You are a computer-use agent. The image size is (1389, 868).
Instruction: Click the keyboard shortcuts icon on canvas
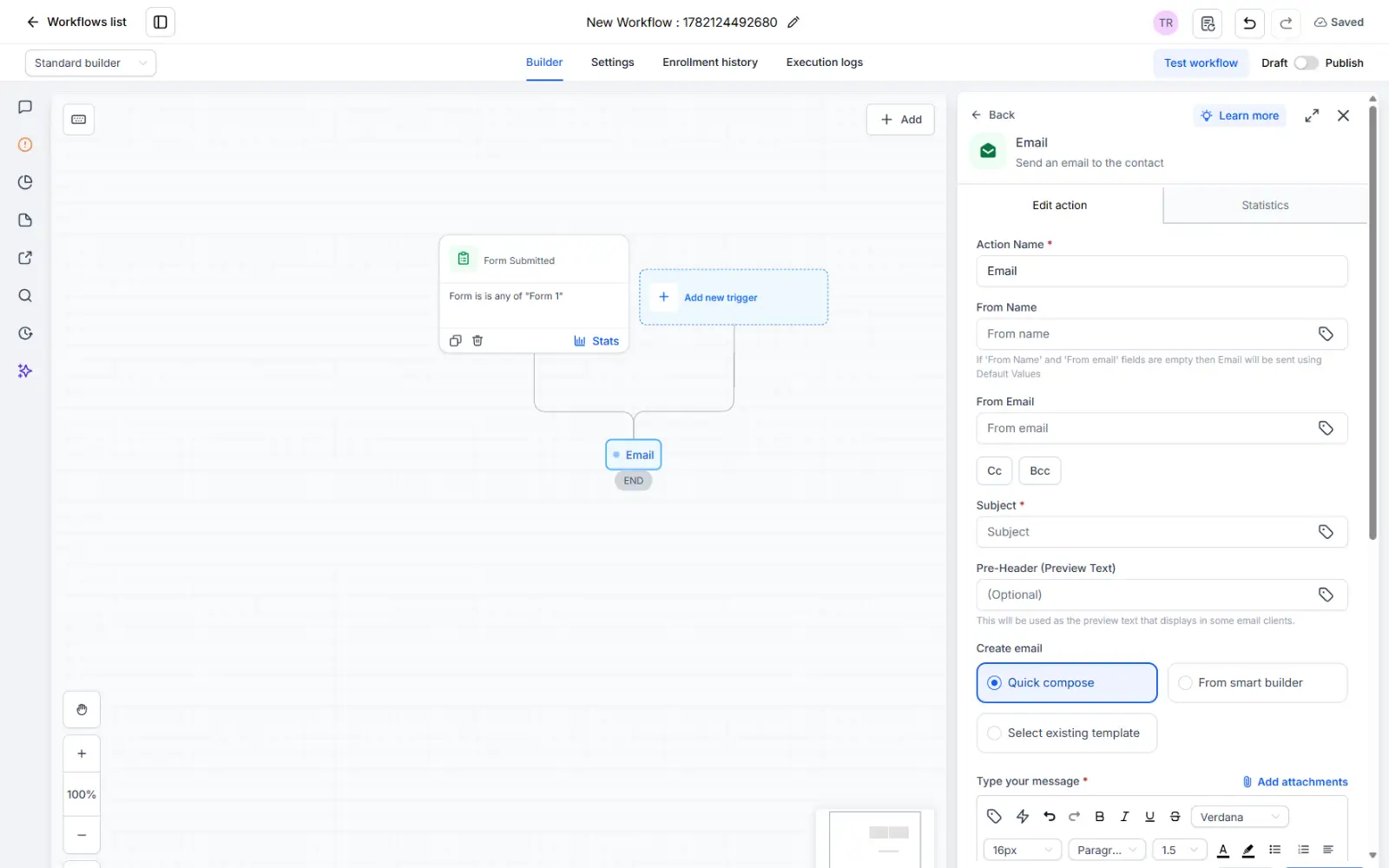79,120
